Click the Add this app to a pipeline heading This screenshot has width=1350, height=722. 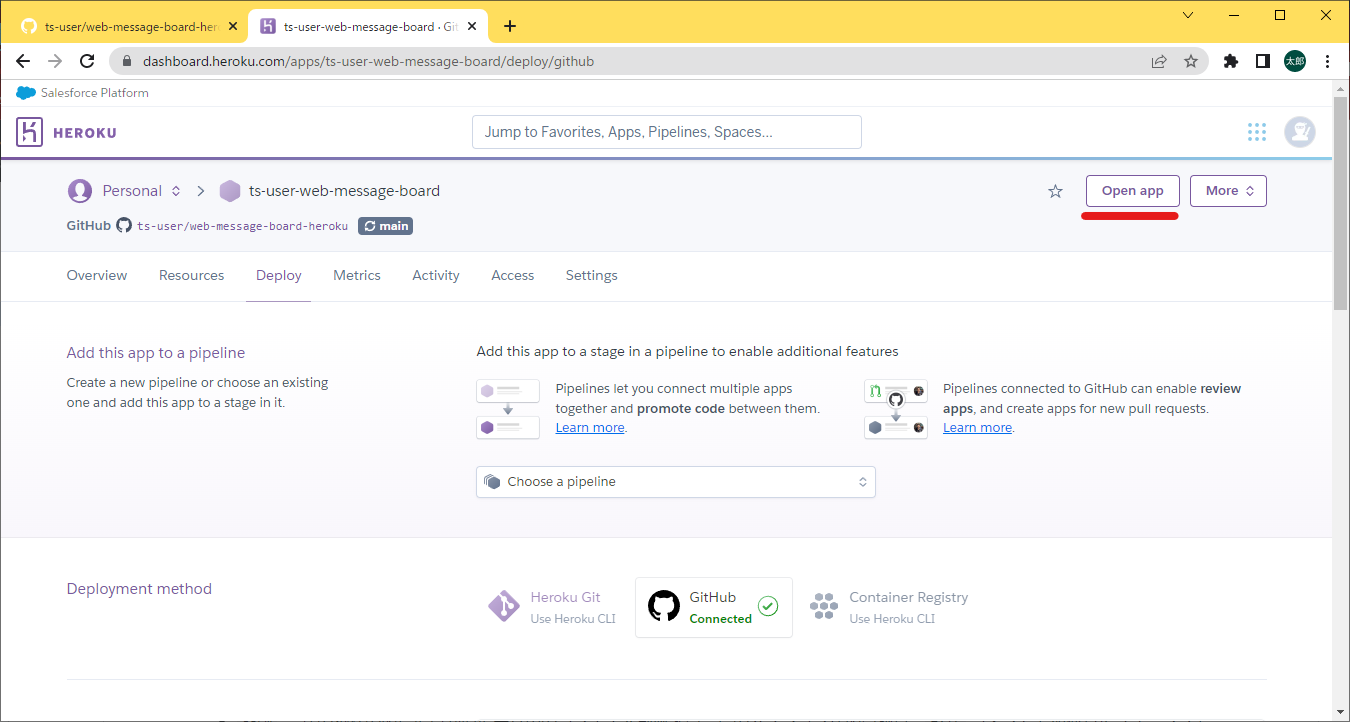click(x=156, y=353)
